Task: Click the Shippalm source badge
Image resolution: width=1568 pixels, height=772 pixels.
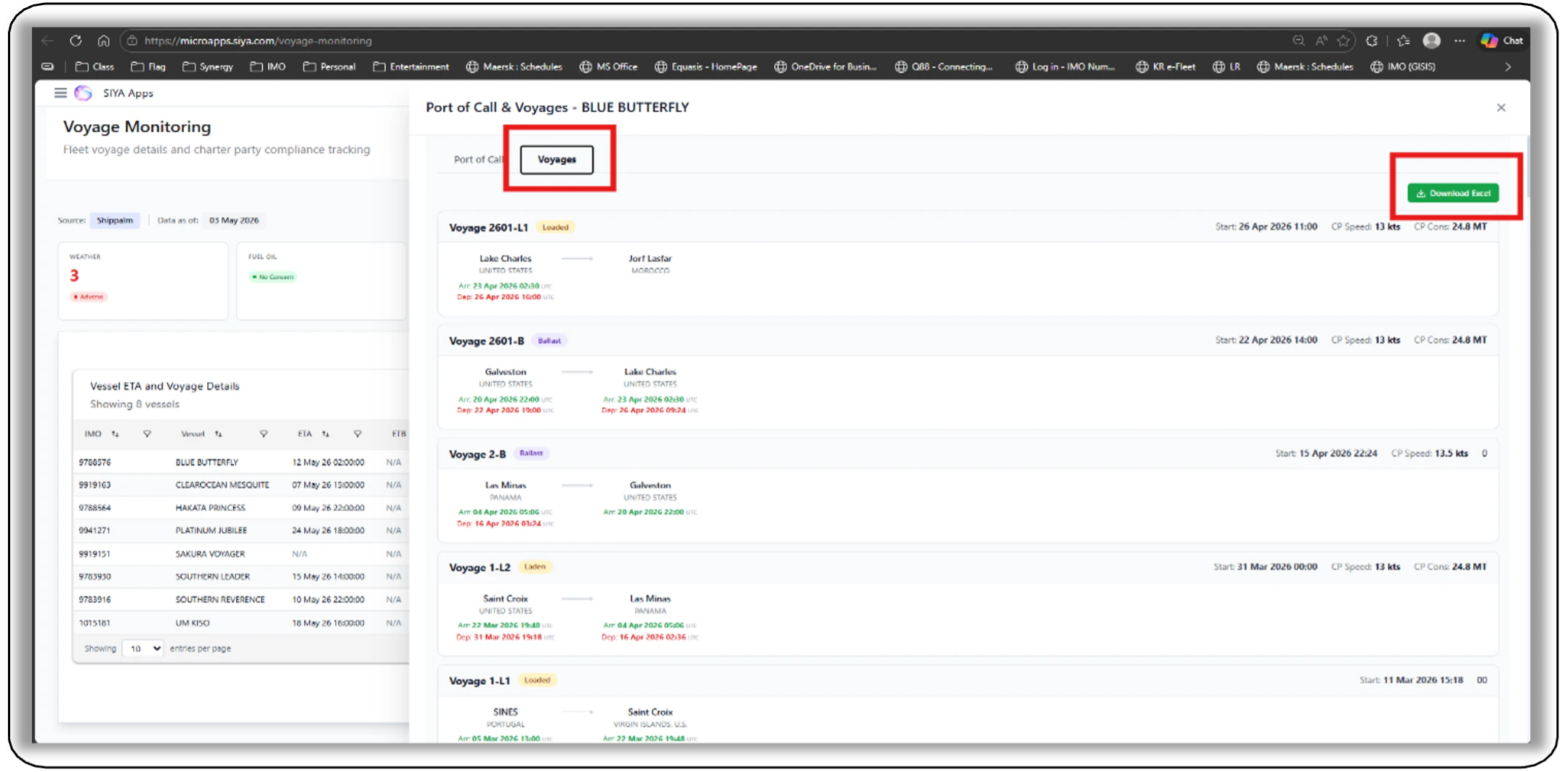Action: point(115,220)
